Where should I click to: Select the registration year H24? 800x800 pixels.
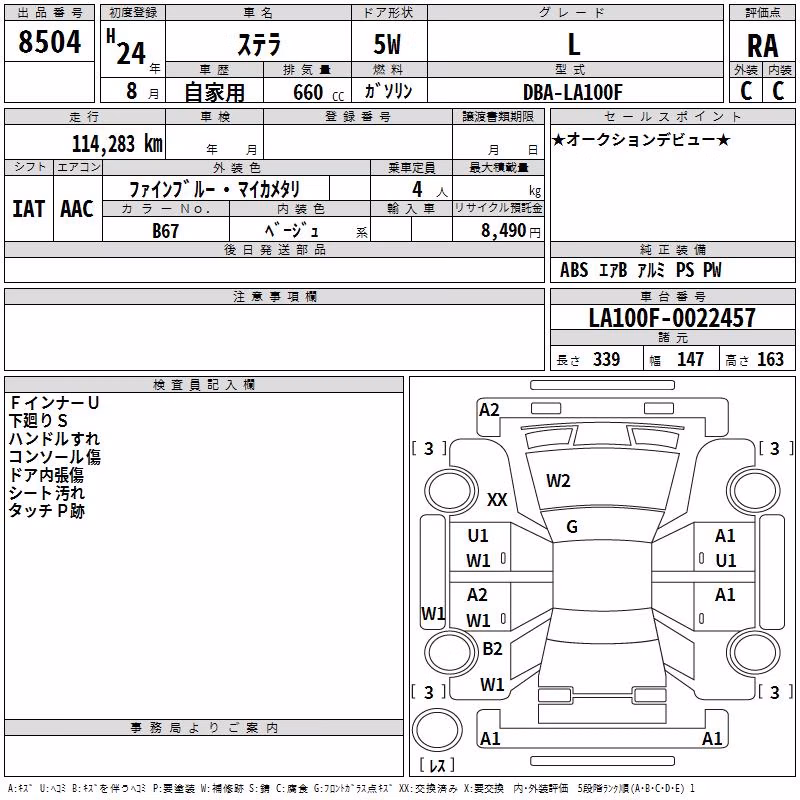point(126,48)
